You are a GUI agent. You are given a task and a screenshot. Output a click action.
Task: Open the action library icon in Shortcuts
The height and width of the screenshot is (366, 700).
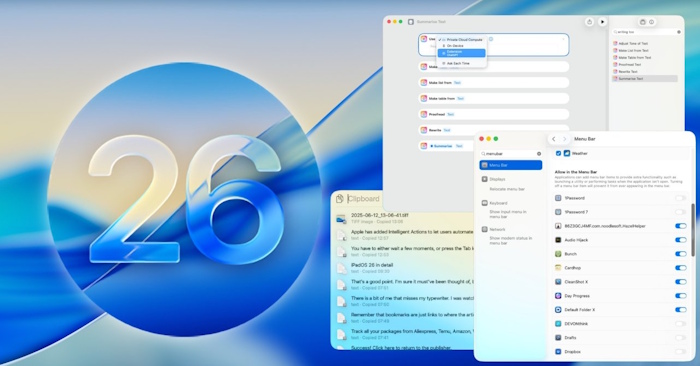[x=642, y=22]
